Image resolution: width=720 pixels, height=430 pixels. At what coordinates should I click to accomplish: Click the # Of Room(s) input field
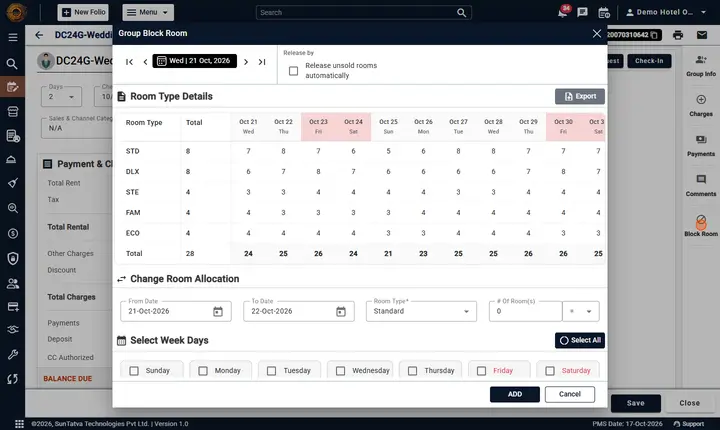click(x=525, y=311)
